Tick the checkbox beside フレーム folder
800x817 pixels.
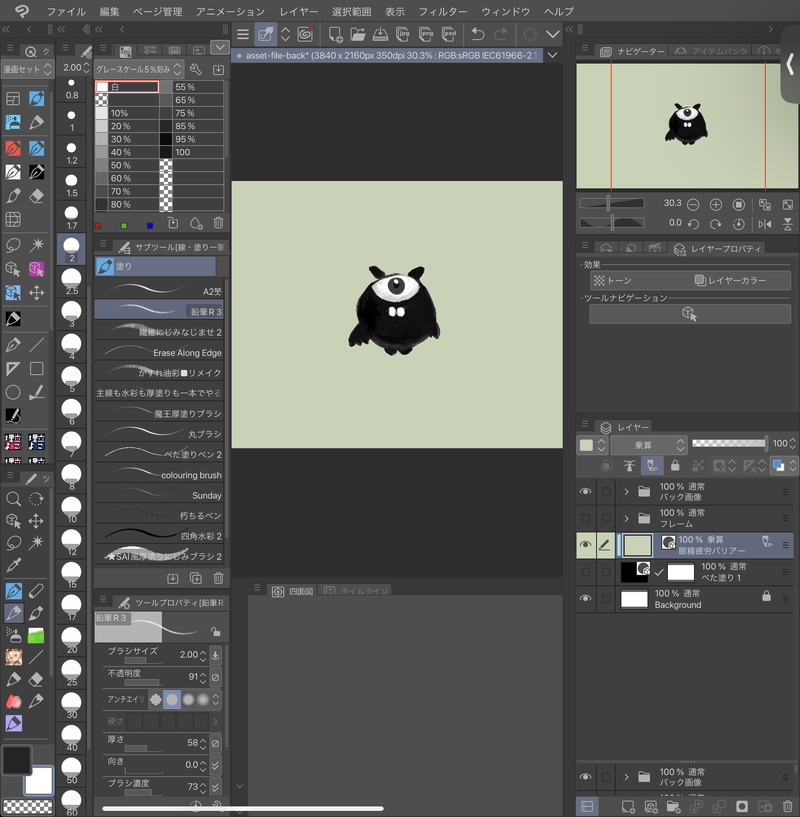tap(606, 518)
